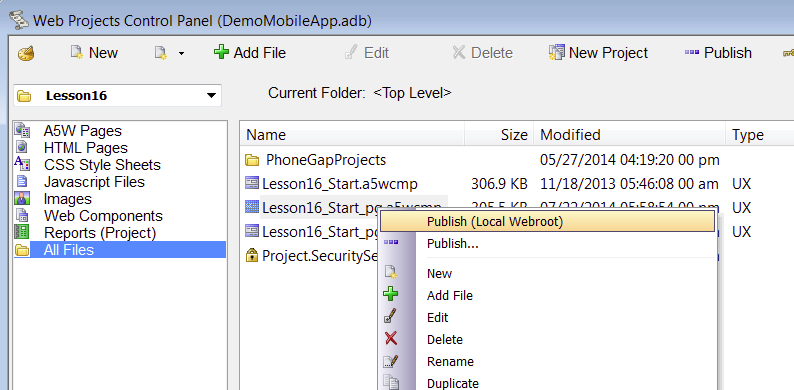
Task: Click Add File in the toolbar
Action: pos(250,53)
